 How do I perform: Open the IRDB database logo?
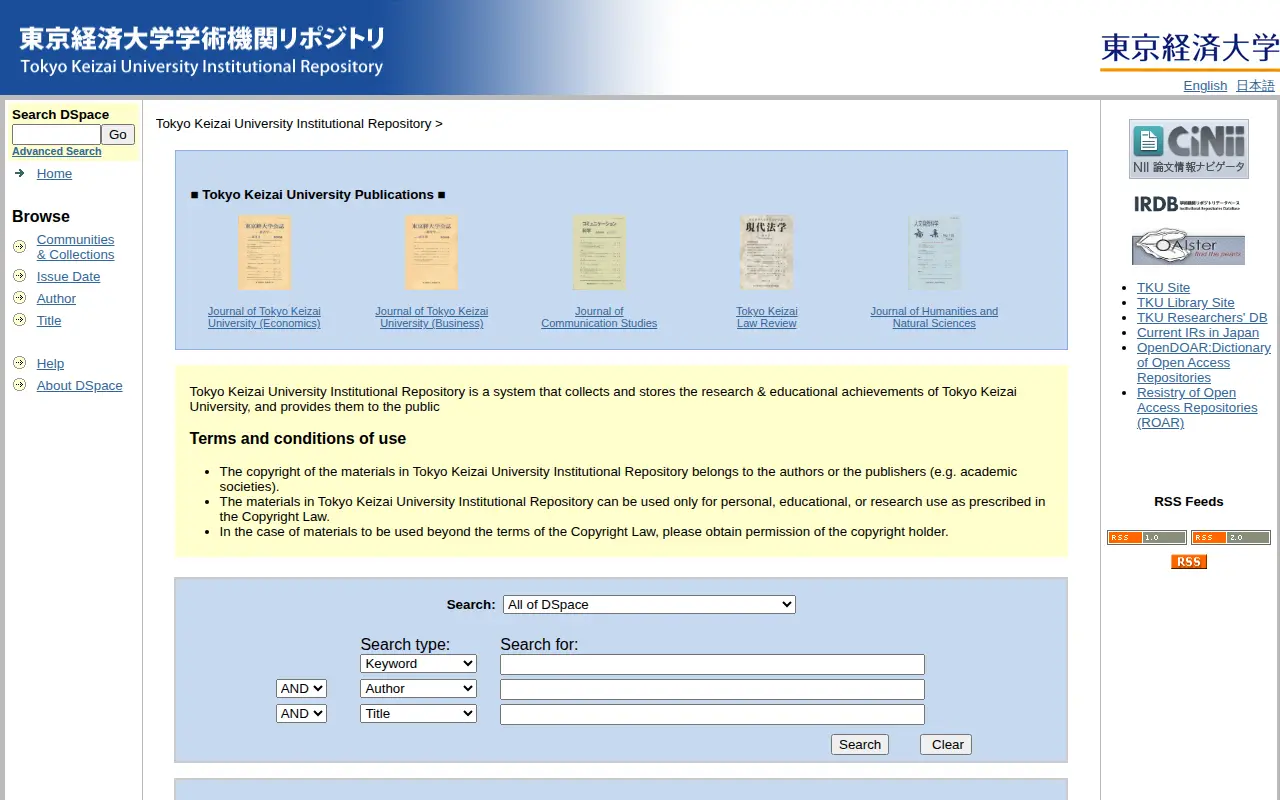click(1188, 204)
